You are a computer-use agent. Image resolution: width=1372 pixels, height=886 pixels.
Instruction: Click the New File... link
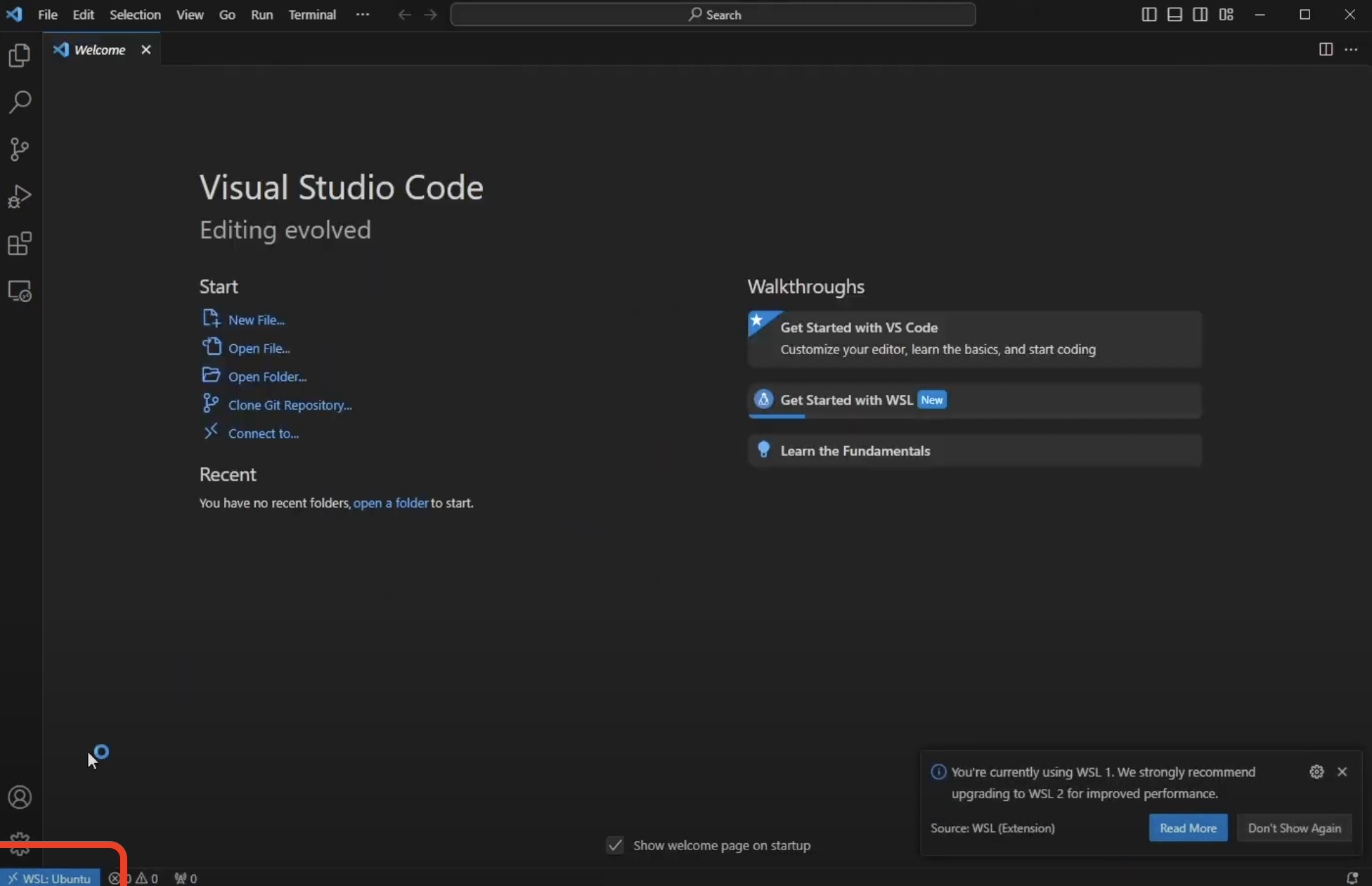pyautogui.click(x=256, y=320)
